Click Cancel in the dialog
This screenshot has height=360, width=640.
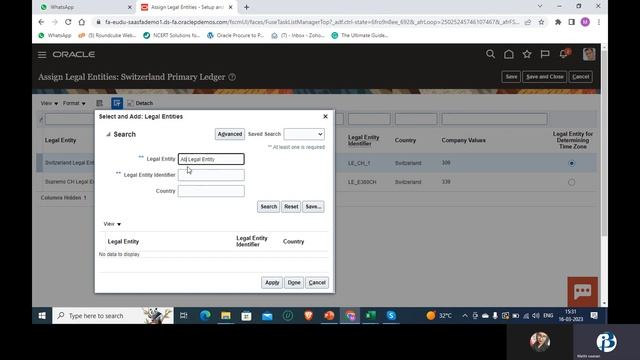click(317, 282)
